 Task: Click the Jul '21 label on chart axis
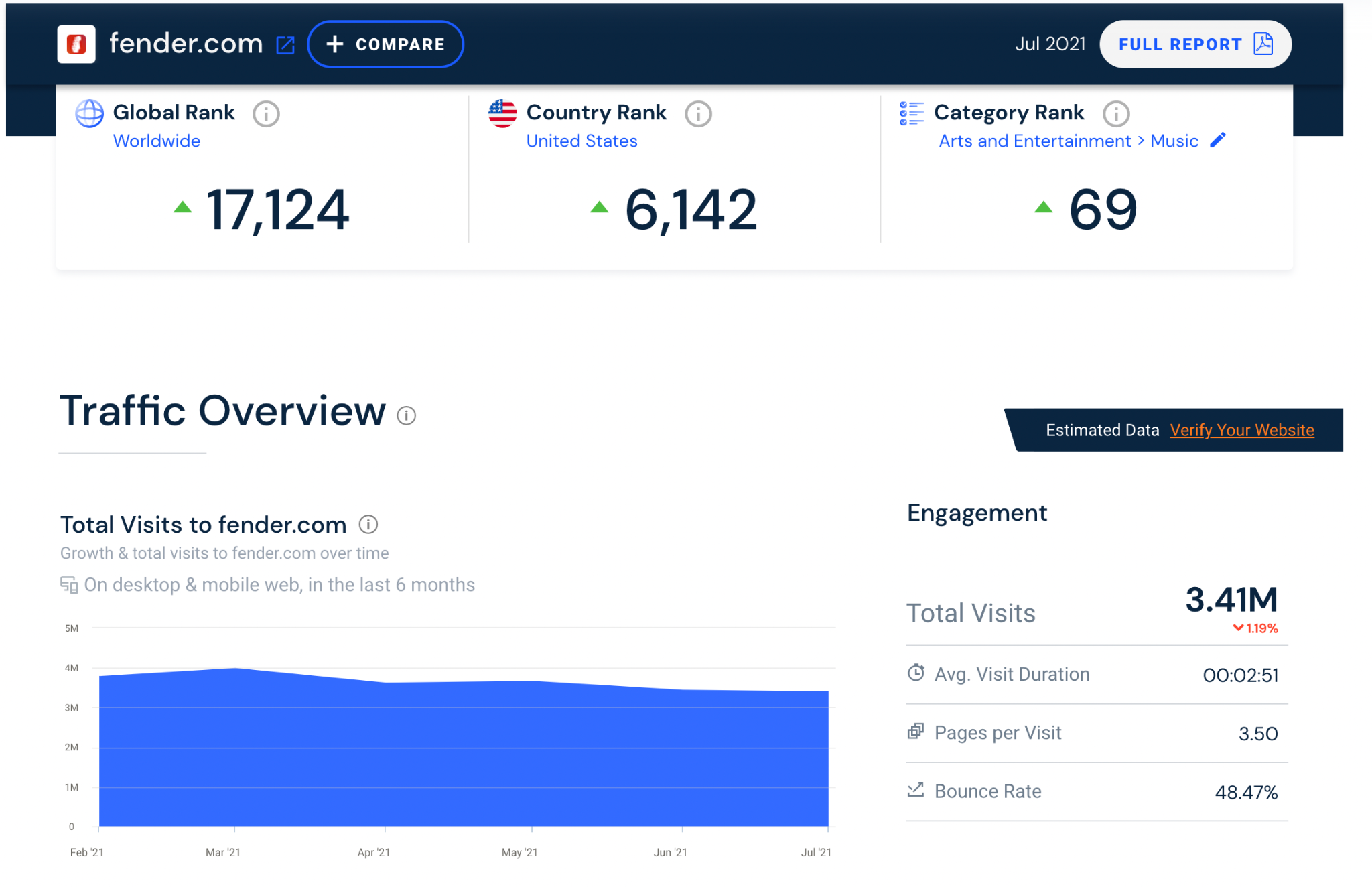(x=815, y=852)
